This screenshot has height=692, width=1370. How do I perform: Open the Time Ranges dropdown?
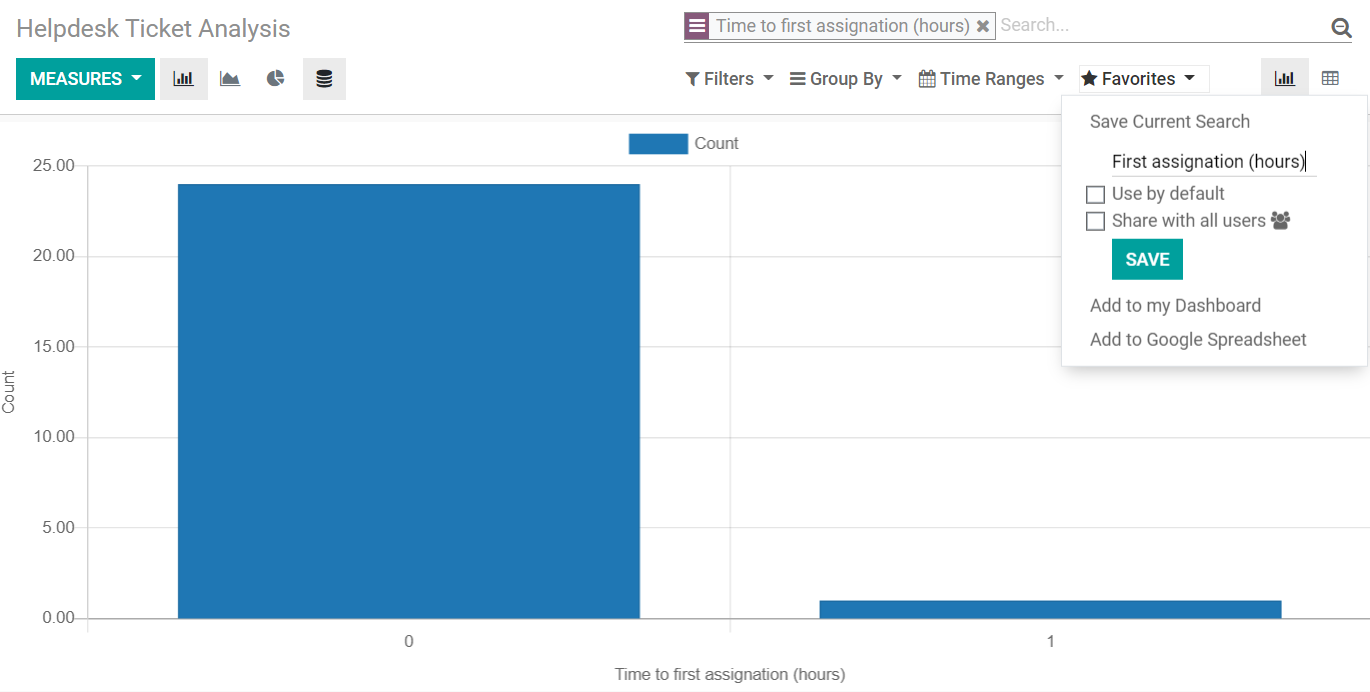(989, 78)
